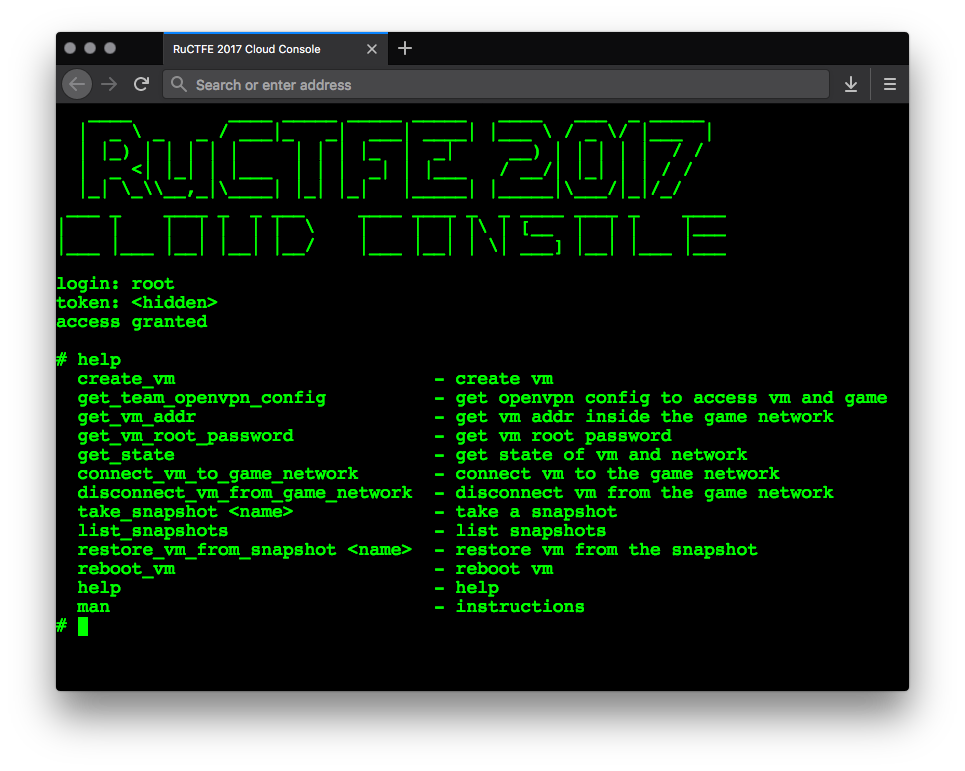Click 'get openvpn config to access vm and game' description

tap(671, 398)
